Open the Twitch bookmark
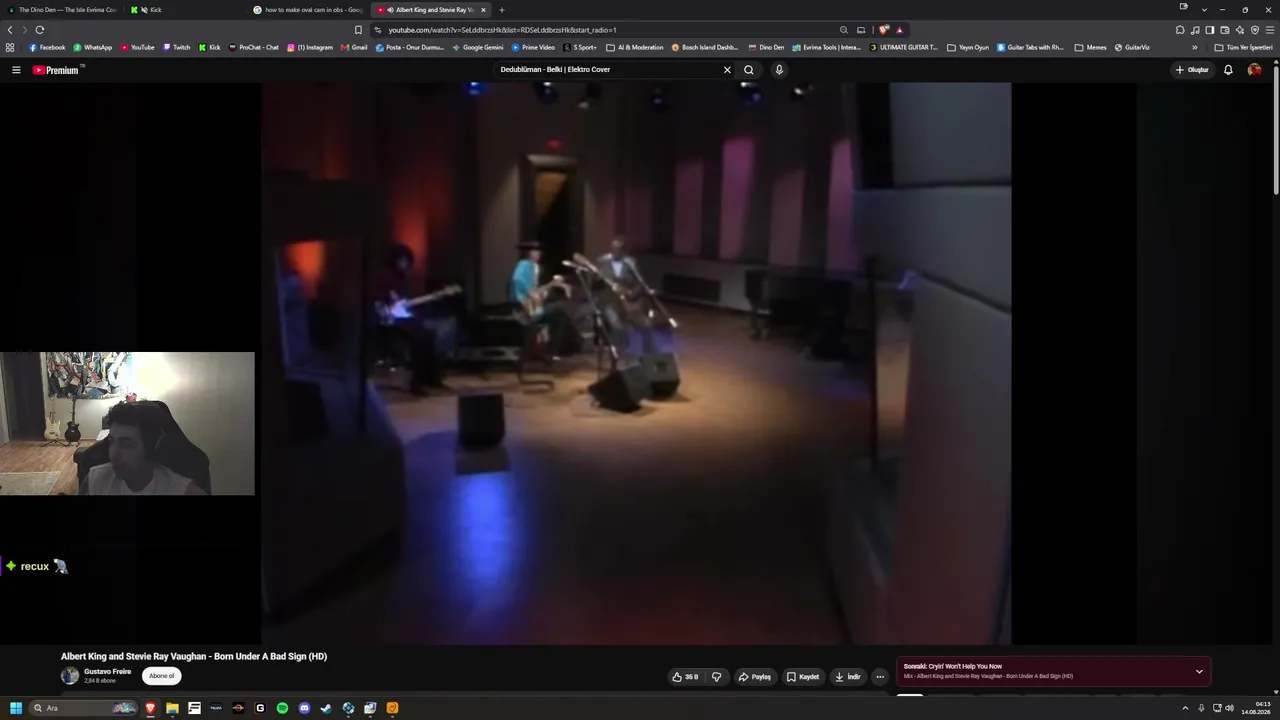 176,47
